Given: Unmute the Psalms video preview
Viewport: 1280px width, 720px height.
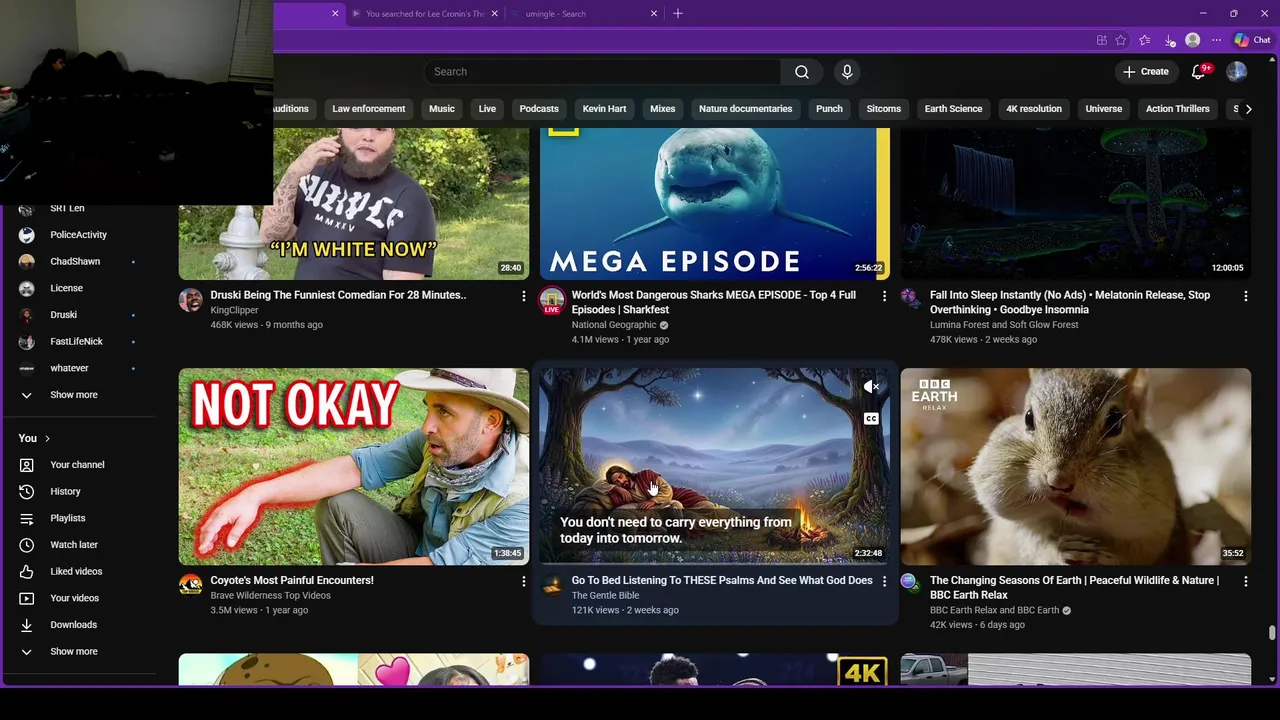Looking at the screenshot, I should [x=871, y=387].
